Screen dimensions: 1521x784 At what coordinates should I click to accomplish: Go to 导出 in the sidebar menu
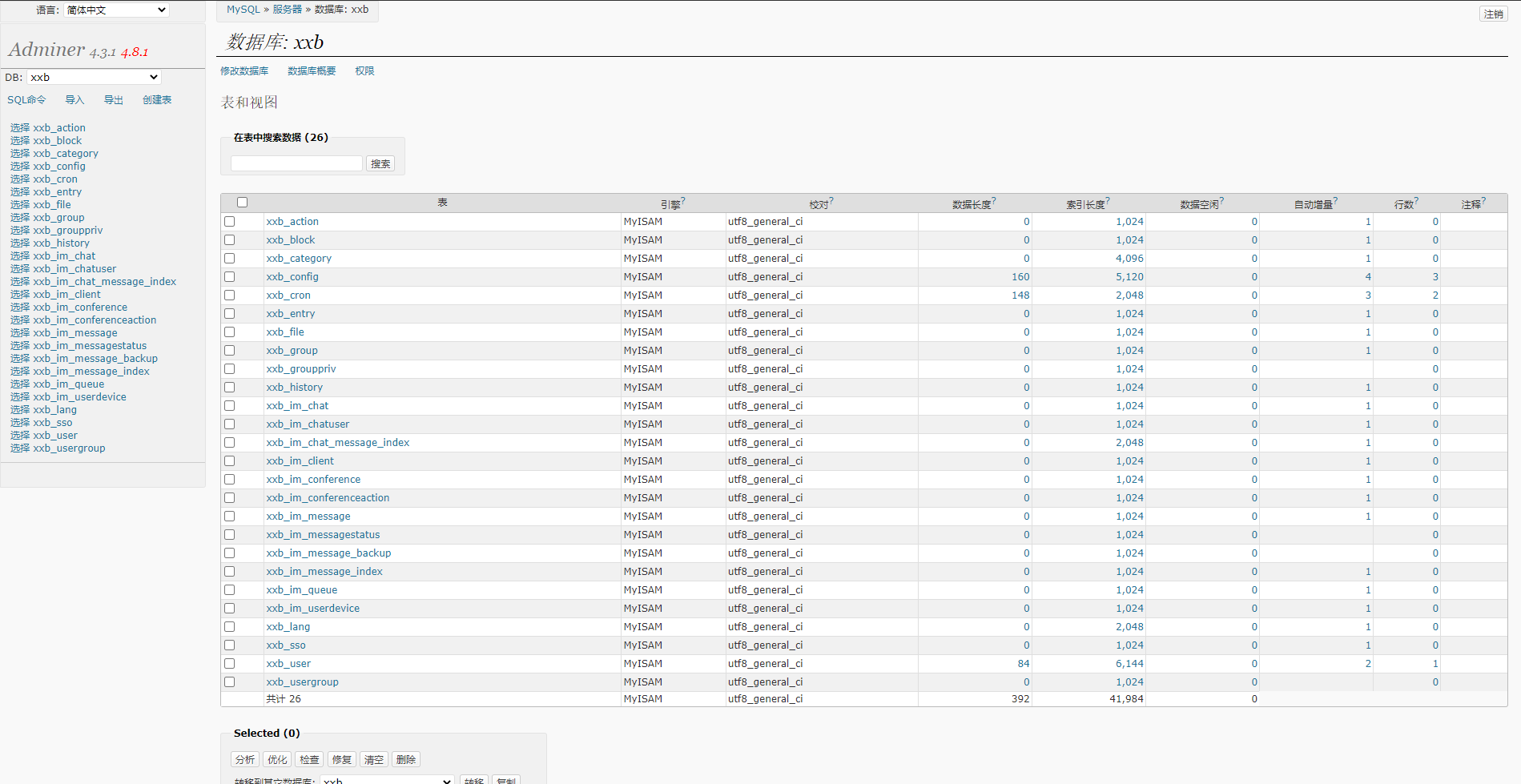pos(114,100)
